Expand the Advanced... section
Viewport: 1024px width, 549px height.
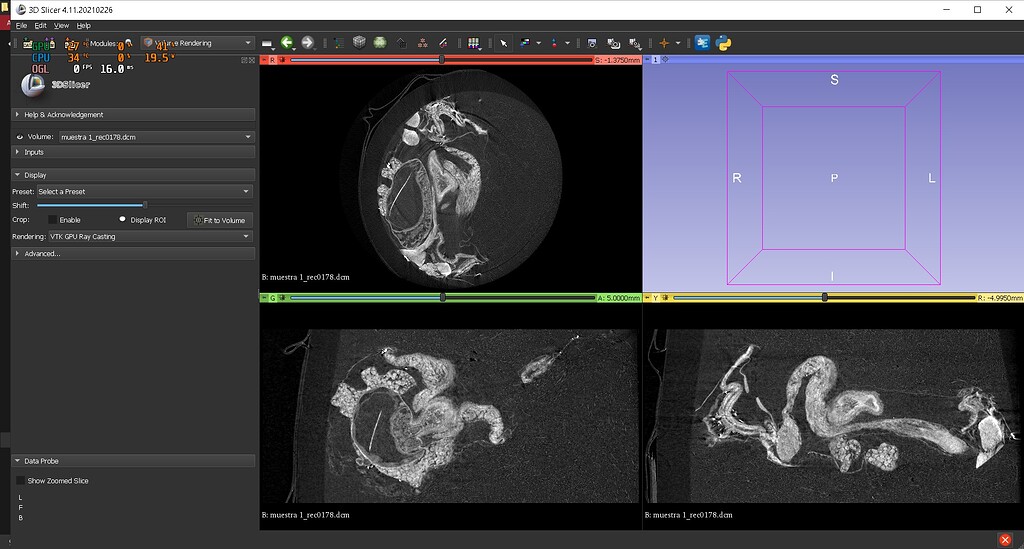coord(42,254)
